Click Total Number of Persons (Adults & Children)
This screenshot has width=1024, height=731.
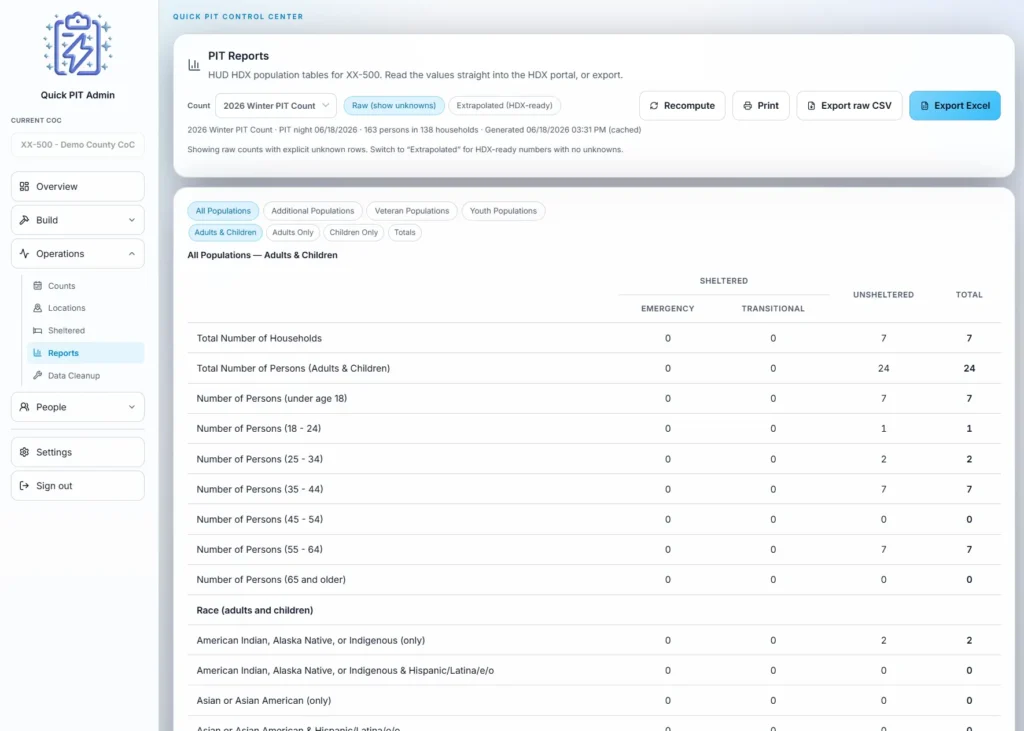293,368
